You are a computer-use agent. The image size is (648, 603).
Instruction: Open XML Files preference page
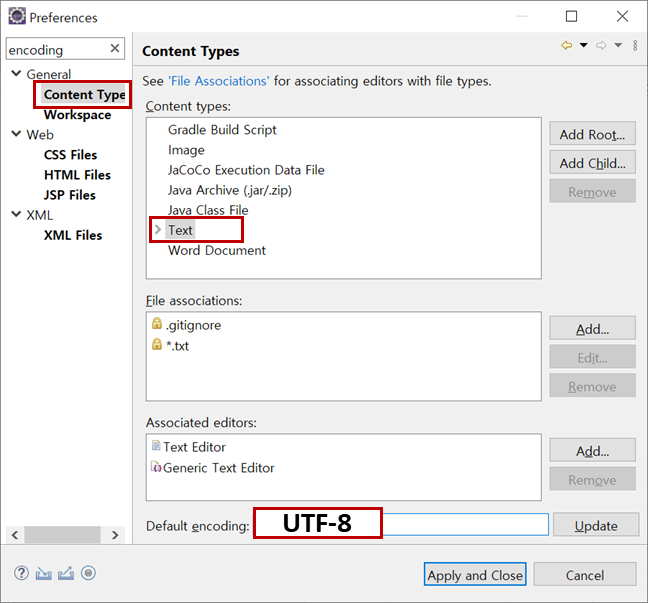[x=73, y=236]
